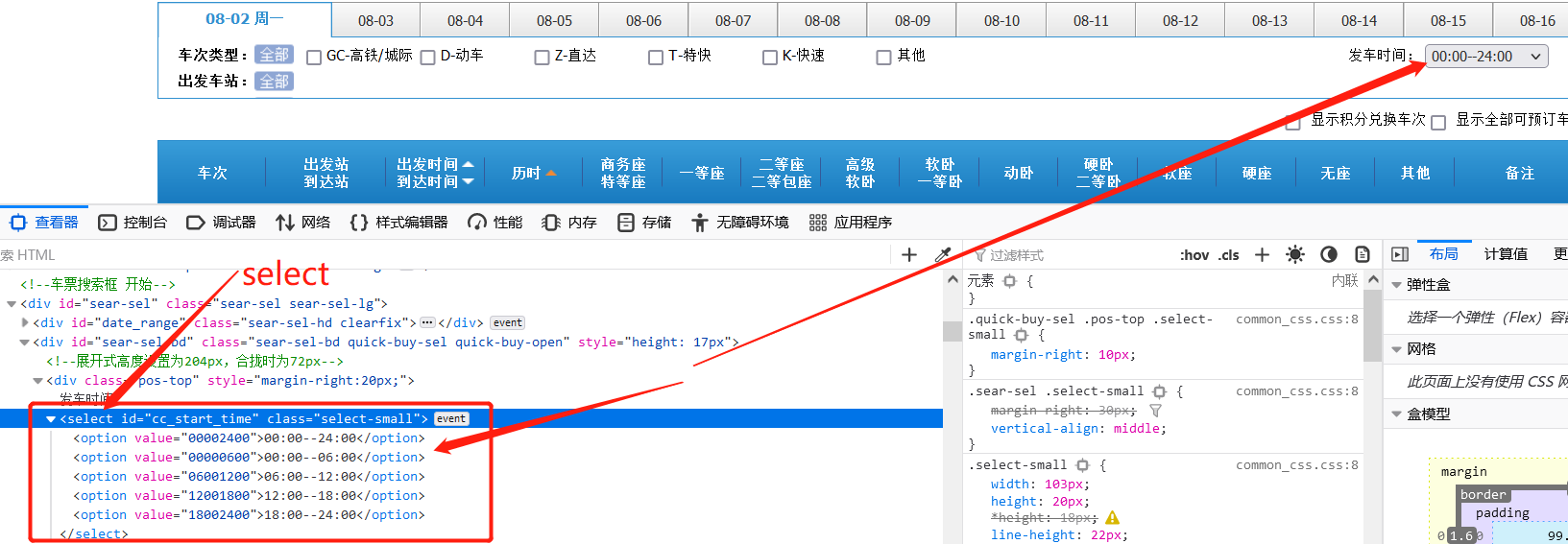Expand the div date_range node
The height and width of the screenshot is (544, 1568).
pos(25,323)
